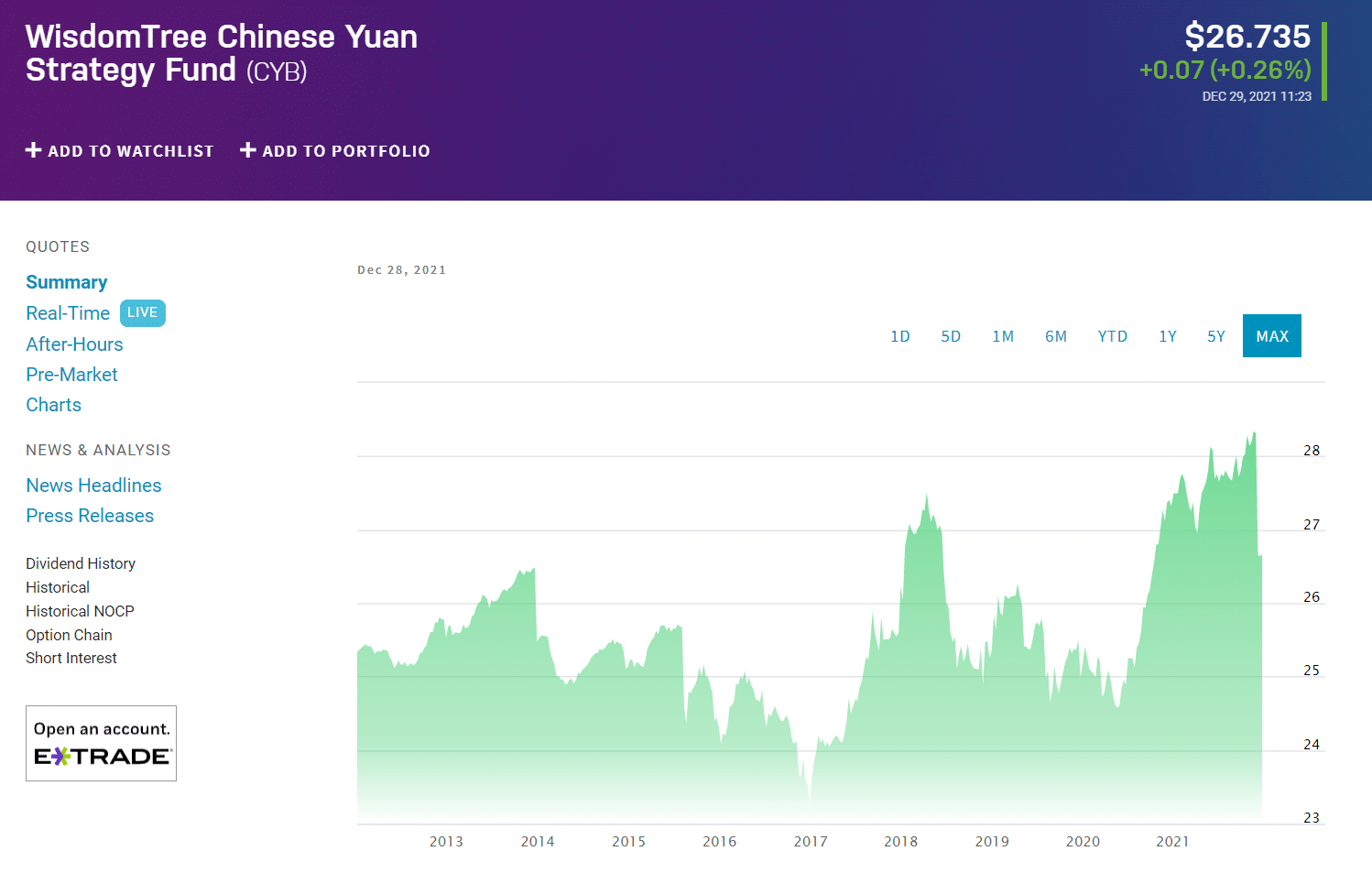Click the 2017 x-axis label

(811, 842)
